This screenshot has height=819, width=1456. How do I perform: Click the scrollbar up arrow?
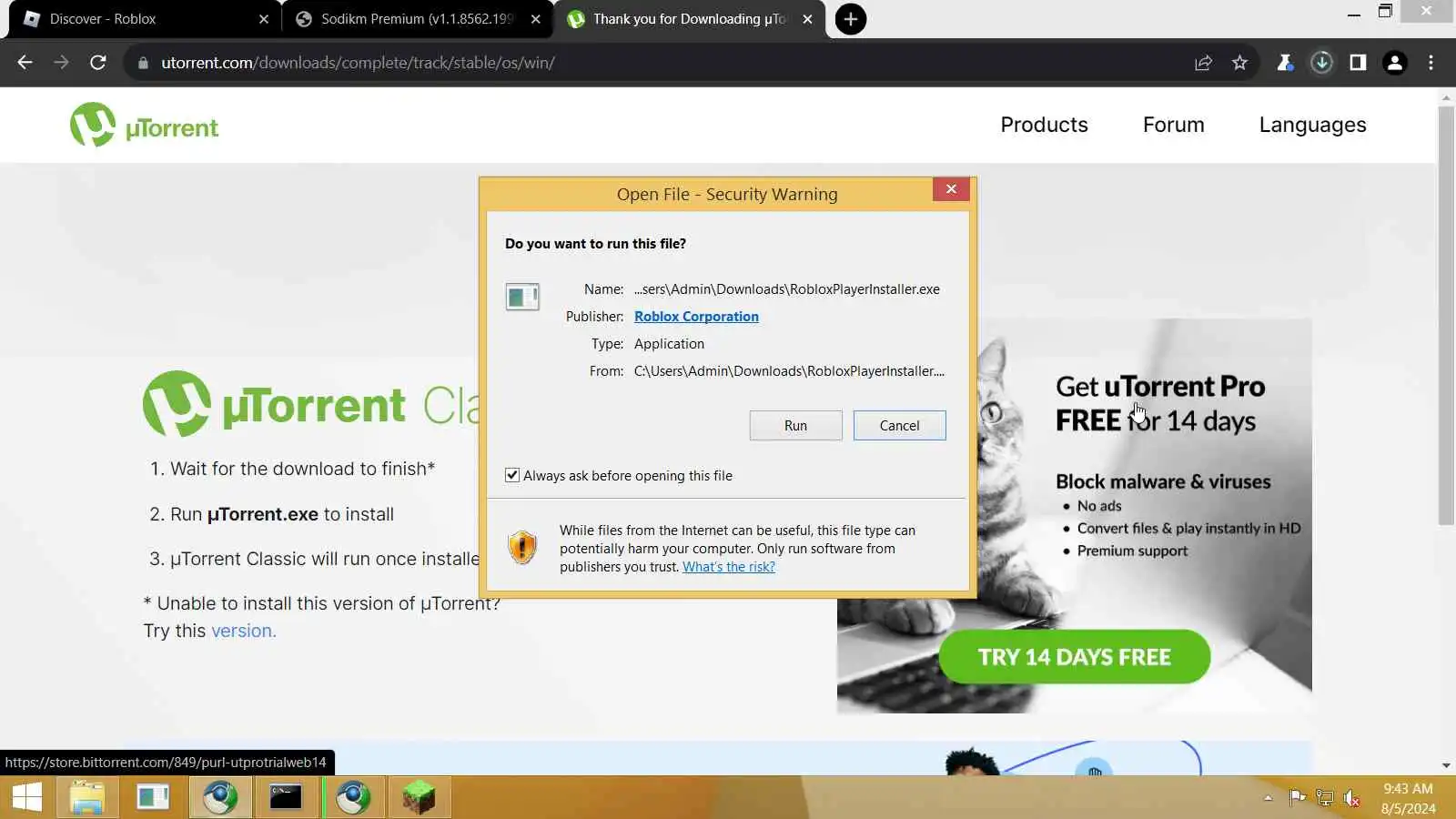coord(1446,96)
